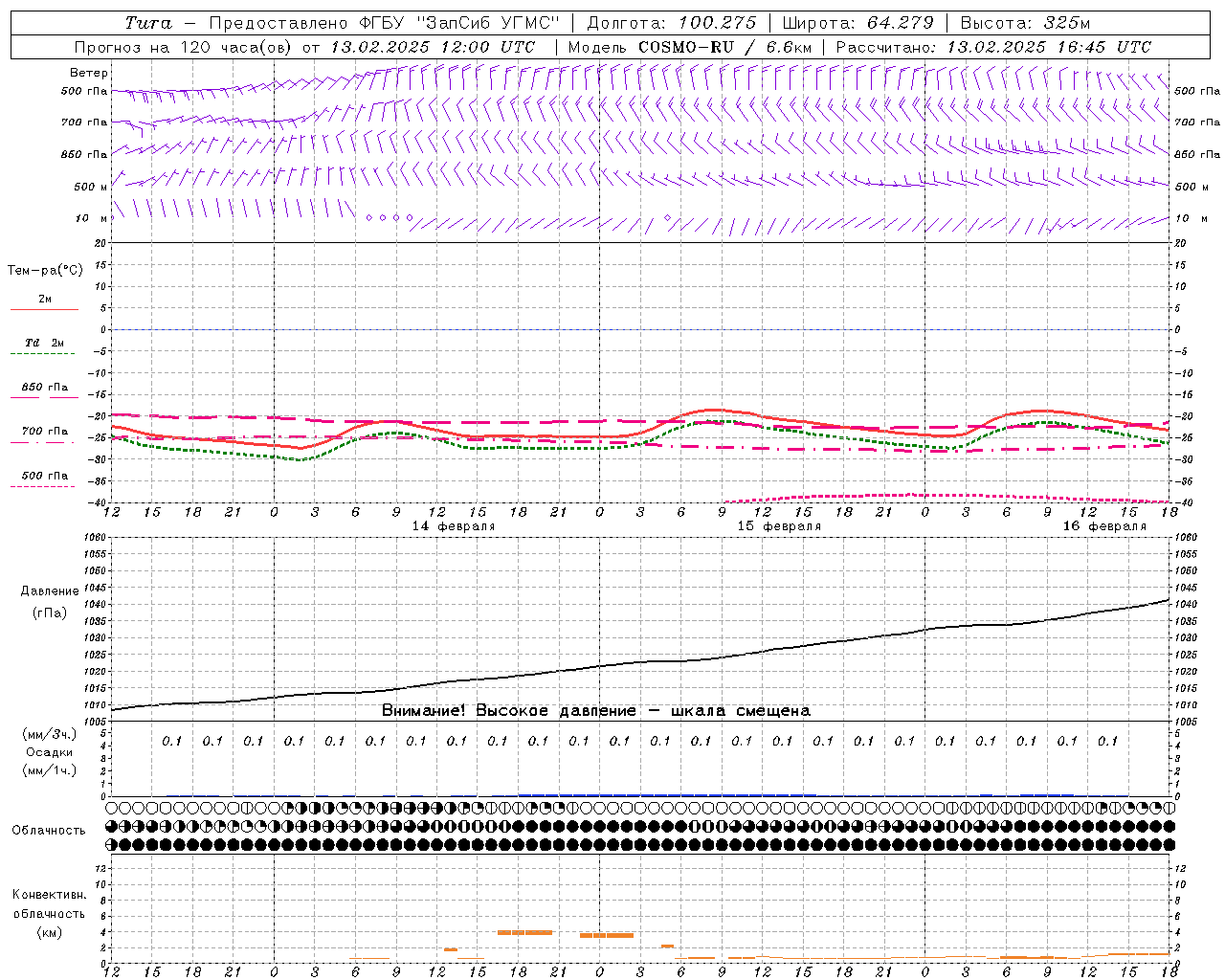Click the warning "Внимание! Высокое давление"

[x=509, y=711]
